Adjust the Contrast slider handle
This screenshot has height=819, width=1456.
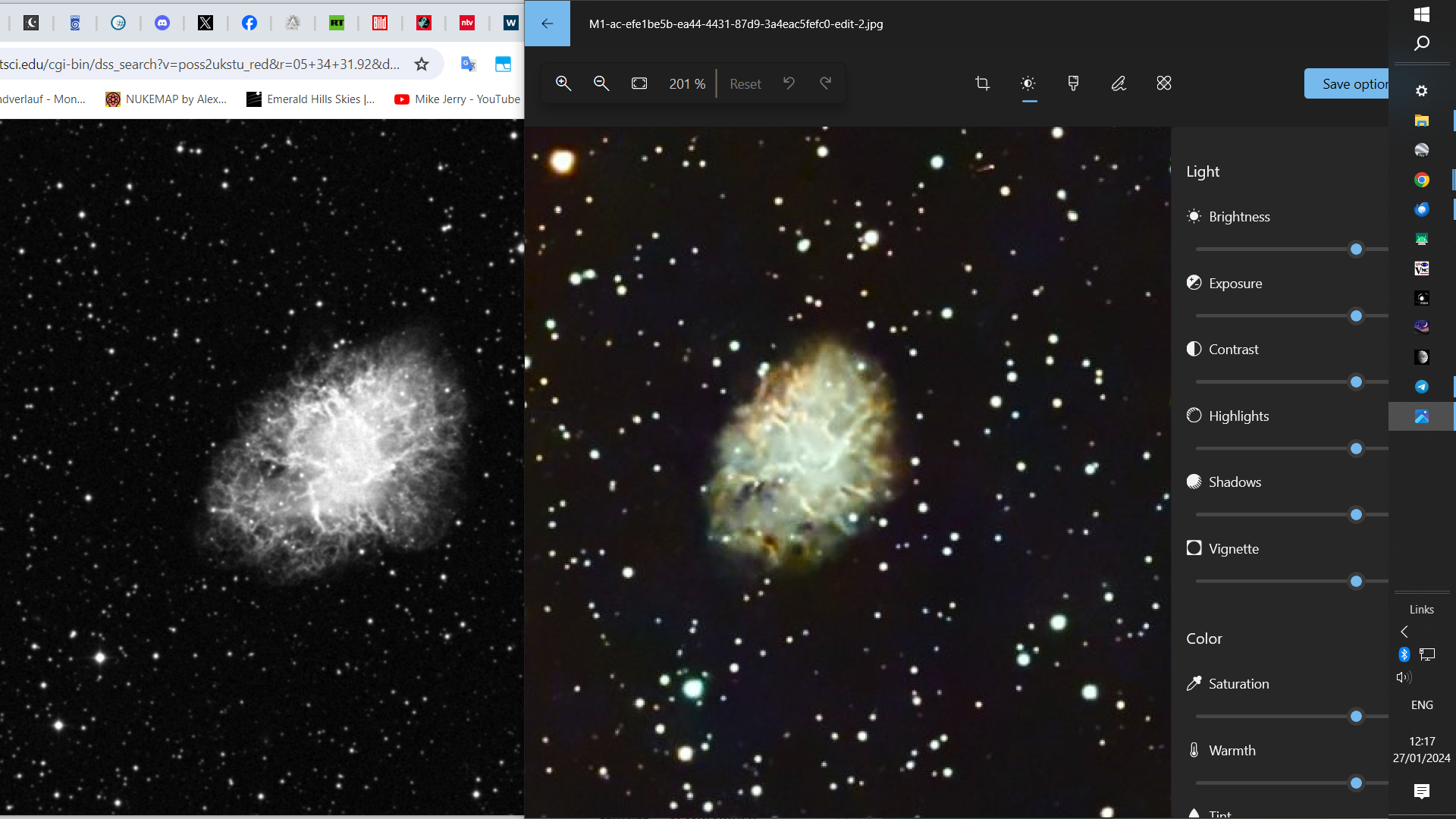(1357, 382)
